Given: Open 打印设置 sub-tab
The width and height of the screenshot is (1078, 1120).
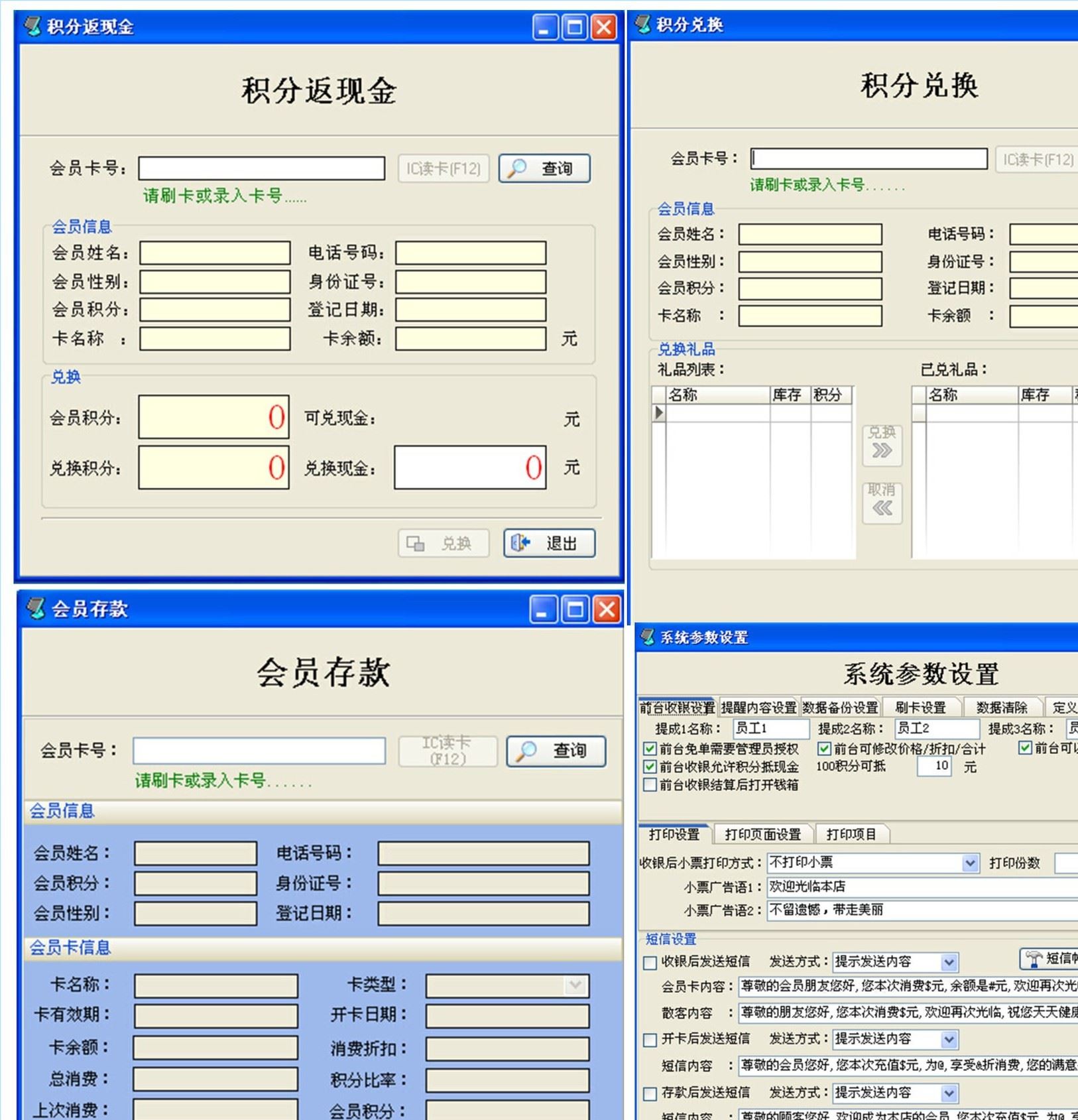Looking at the screenshot, I should 674,834.
